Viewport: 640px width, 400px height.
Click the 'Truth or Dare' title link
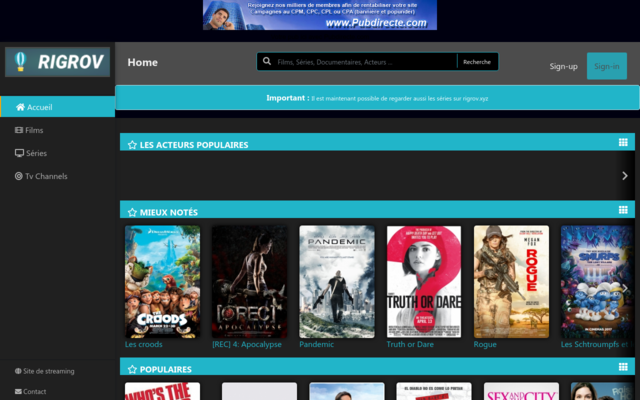coord(410,344)
